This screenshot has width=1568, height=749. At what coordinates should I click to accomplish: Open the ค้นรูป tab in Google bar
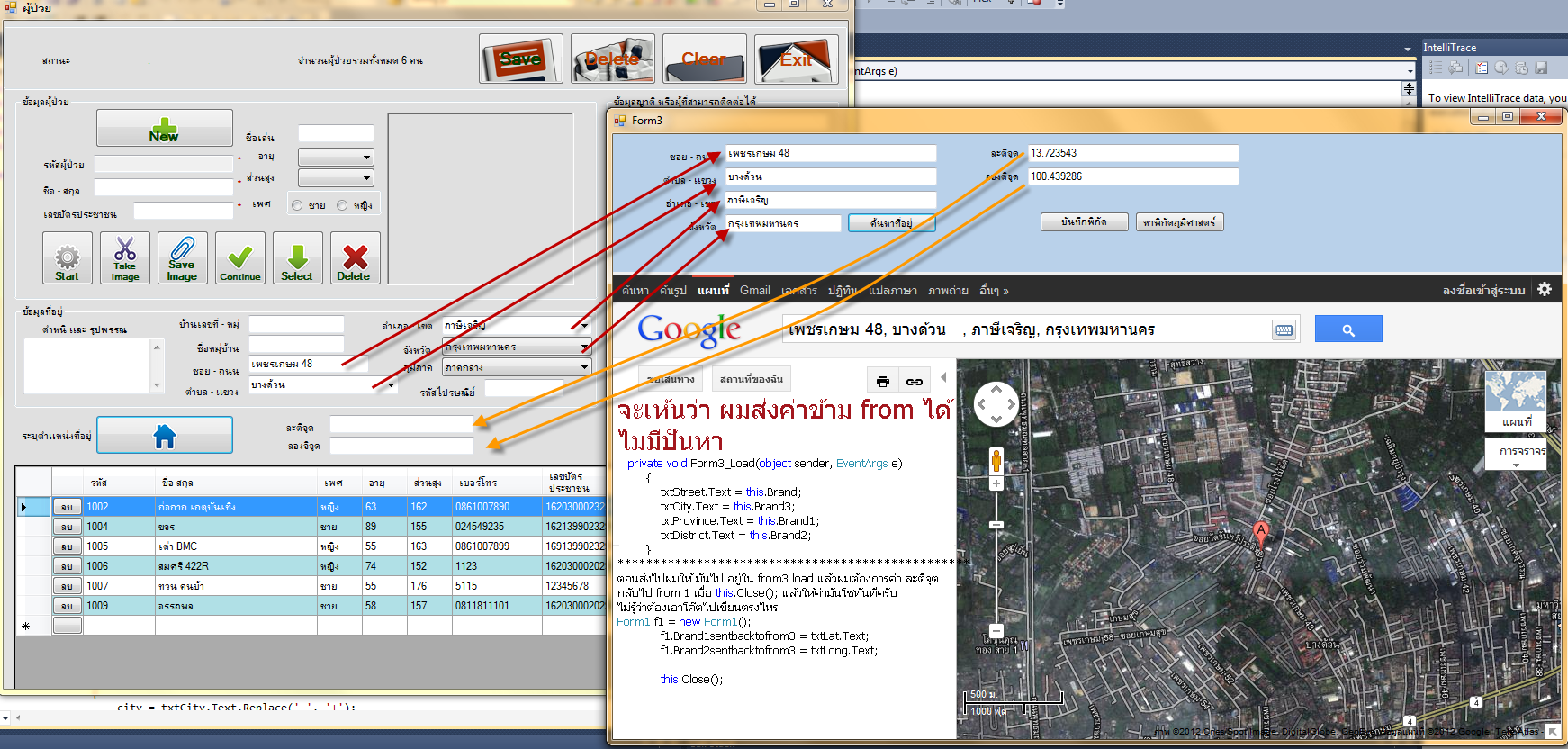[x=672, y=291]
